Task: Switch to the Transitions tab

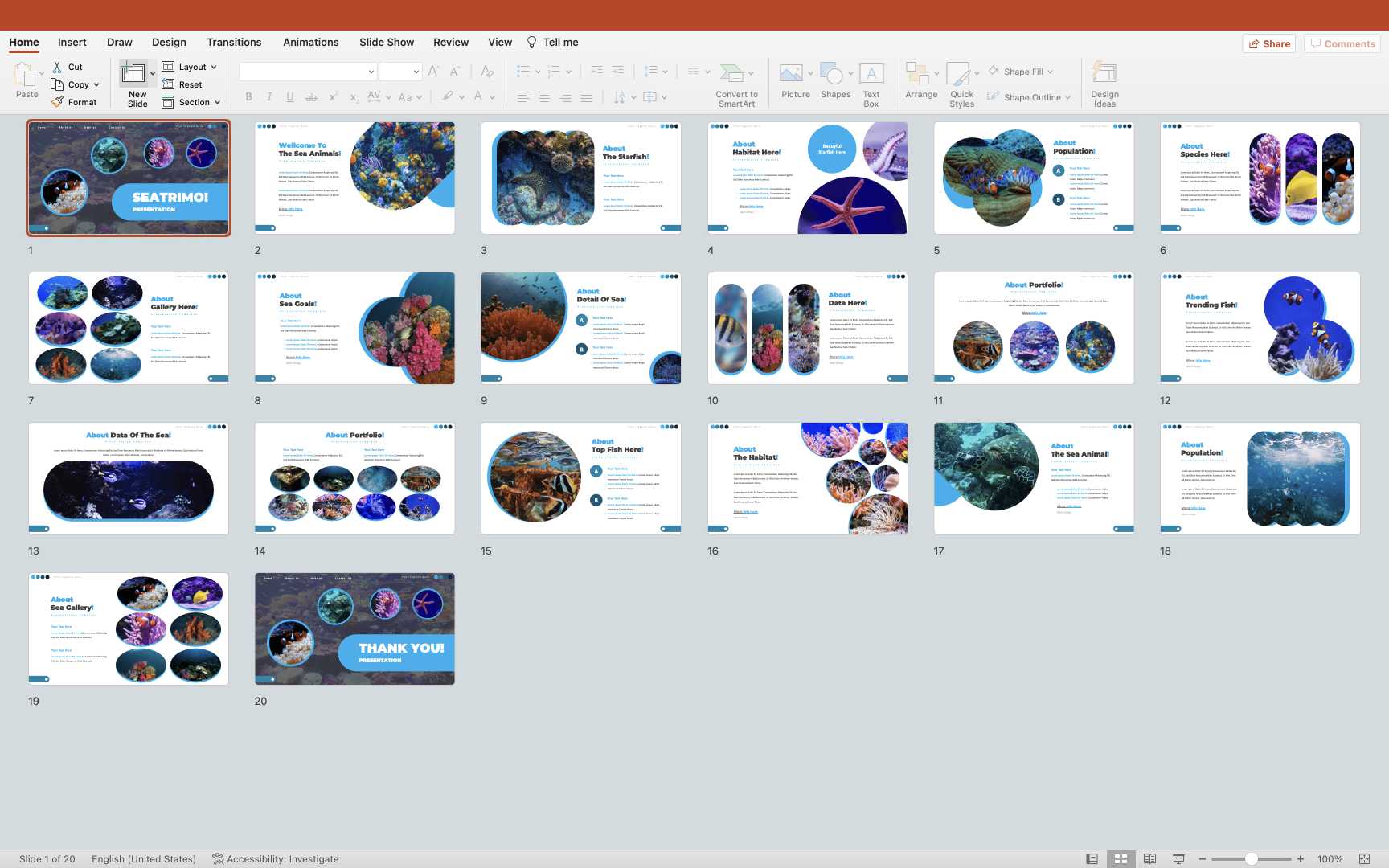Action: point(234,42)
